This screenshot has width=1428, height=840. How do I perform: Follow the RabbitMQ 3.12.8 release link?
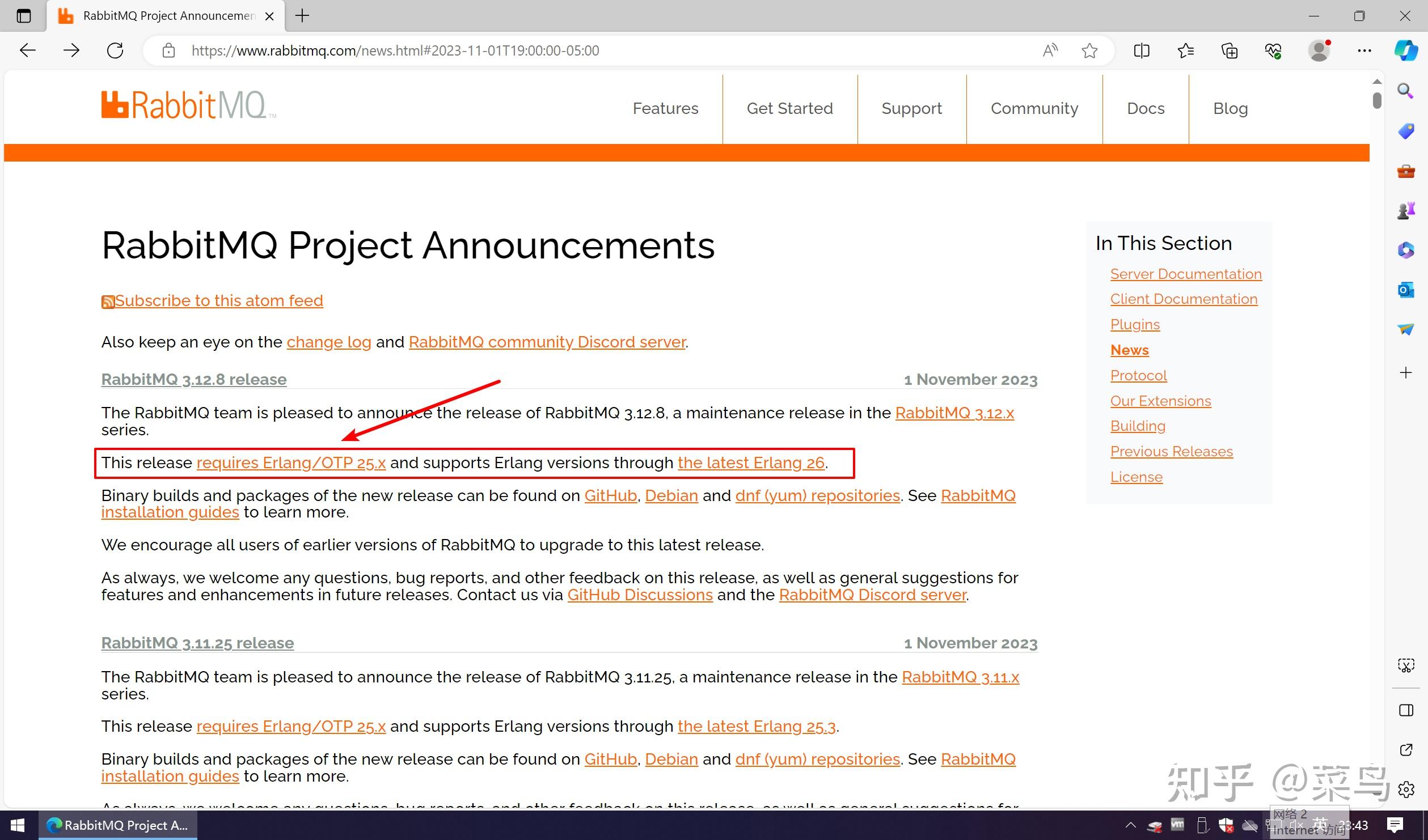click(x=194, y=379)
